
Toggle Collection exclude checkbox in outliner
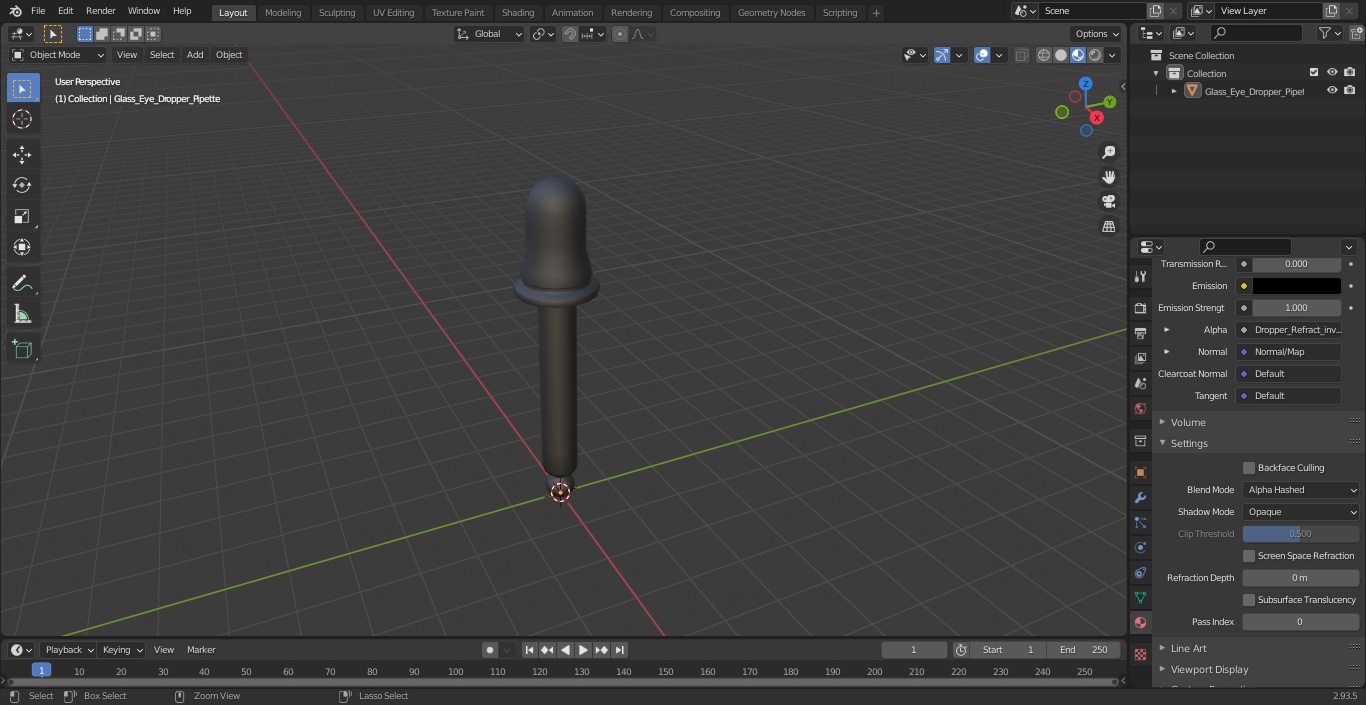pos(1314,73)
